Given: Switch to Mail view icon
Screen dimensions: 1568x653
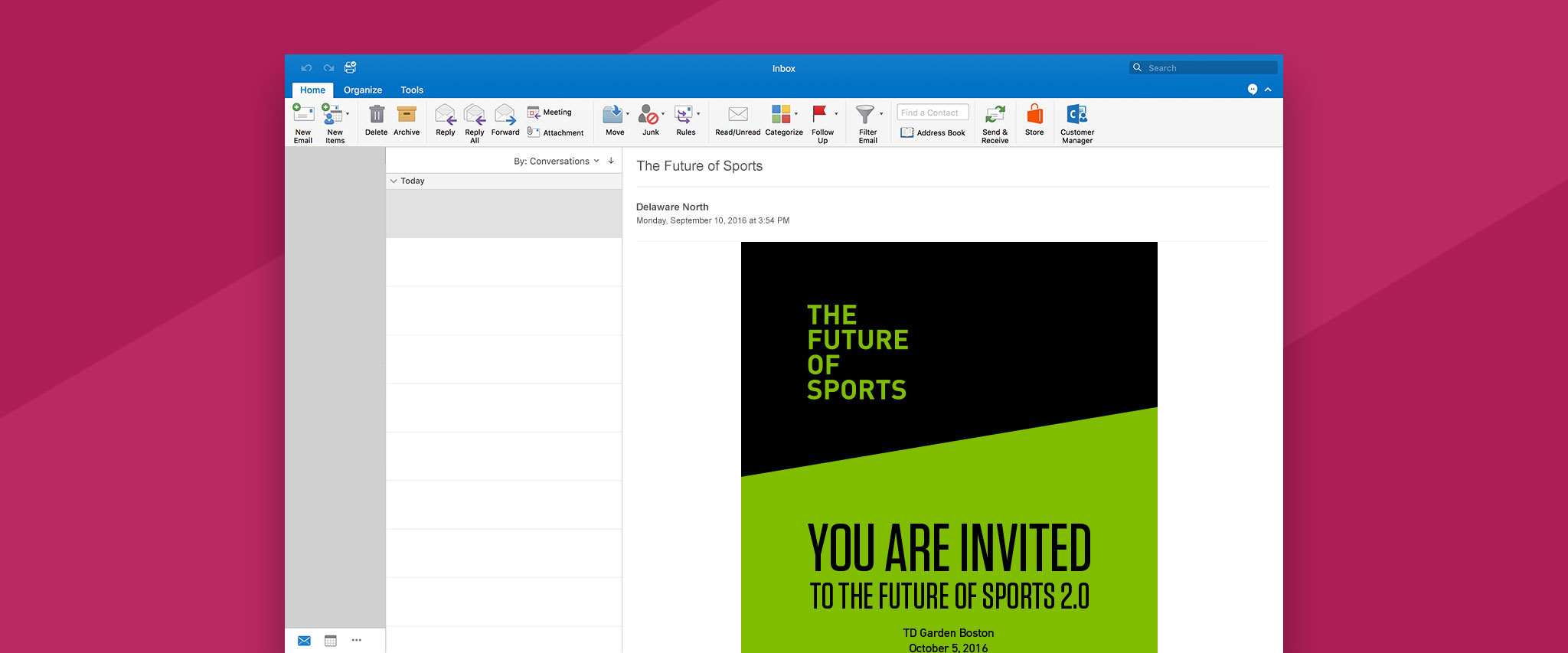Looking at the screenshot, I should (x=304, y=641).
